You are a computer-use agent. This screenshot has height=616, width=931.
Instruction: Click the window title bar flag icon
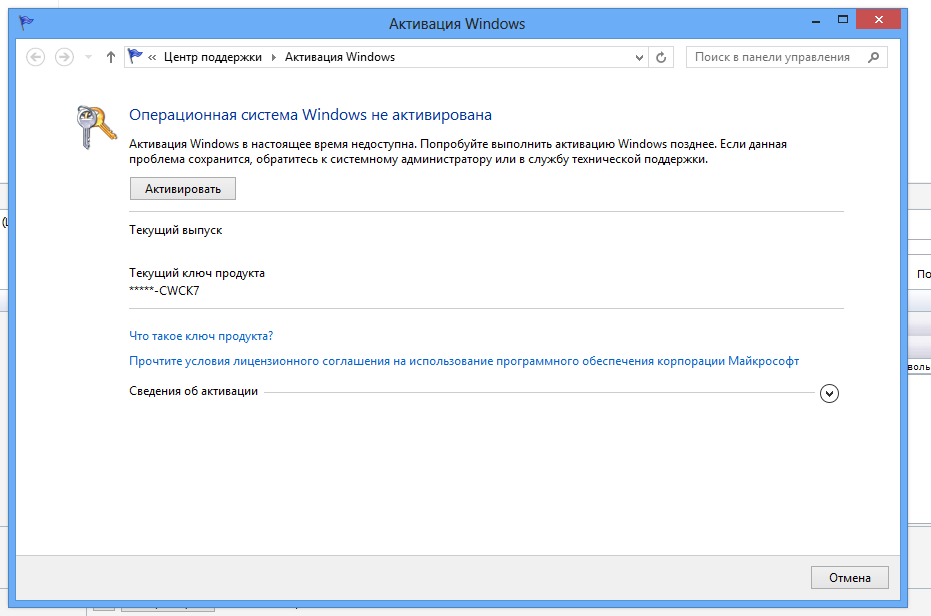click(x=27, y=22)
